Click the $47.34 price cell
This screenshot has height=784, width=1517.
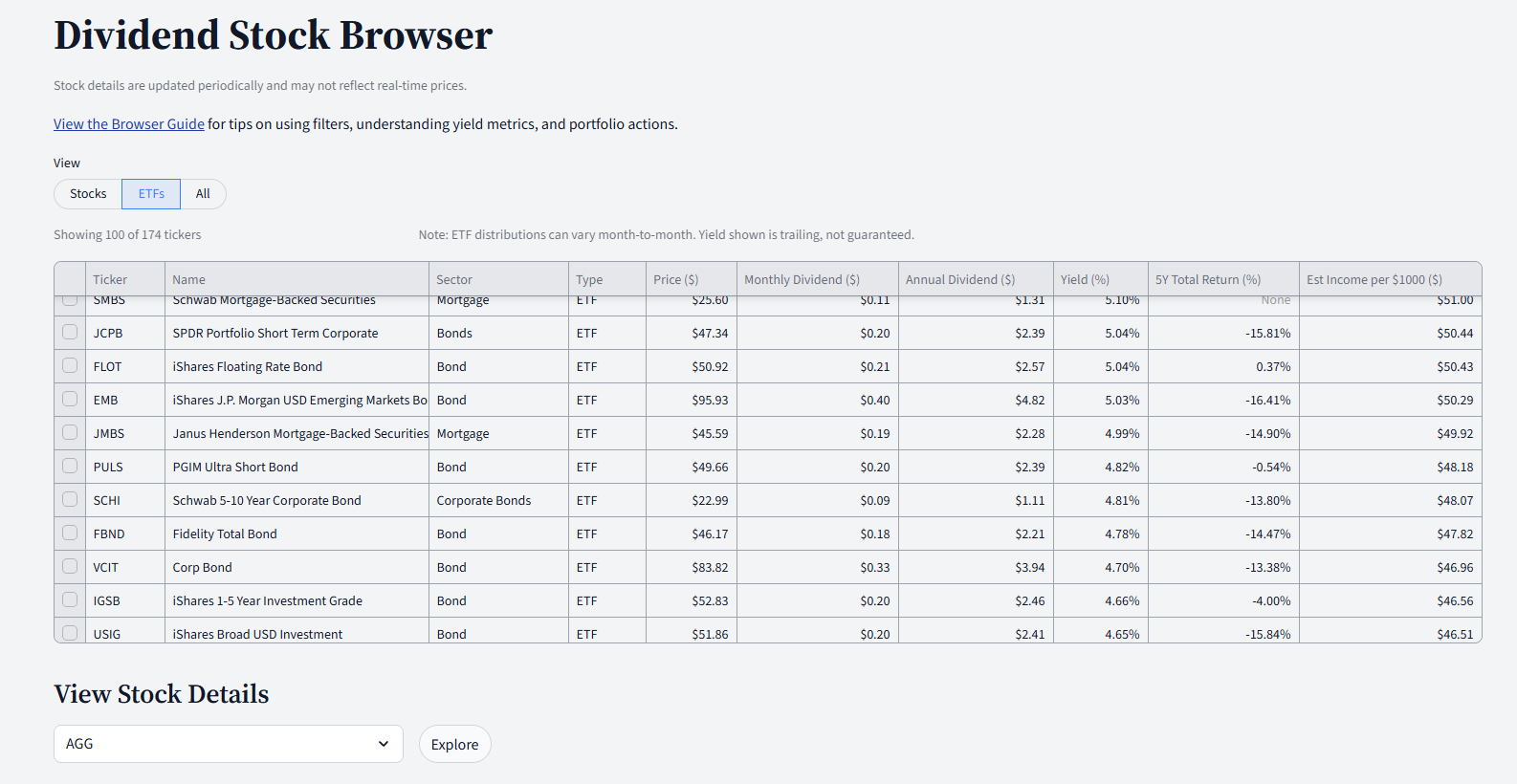[x=692, y=333]
